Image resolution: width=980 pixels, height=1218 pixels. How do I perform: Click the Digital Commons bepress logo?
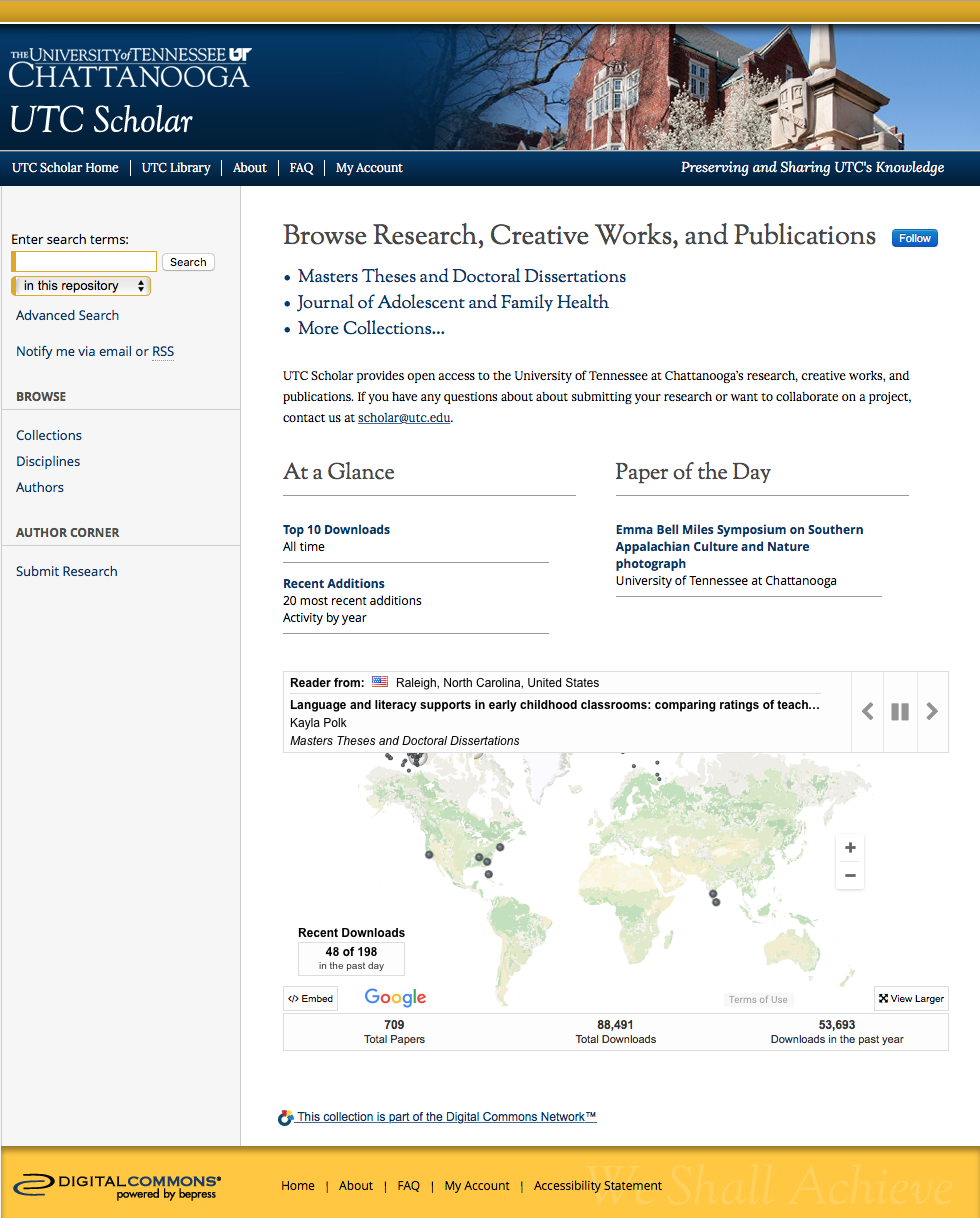120,1186
